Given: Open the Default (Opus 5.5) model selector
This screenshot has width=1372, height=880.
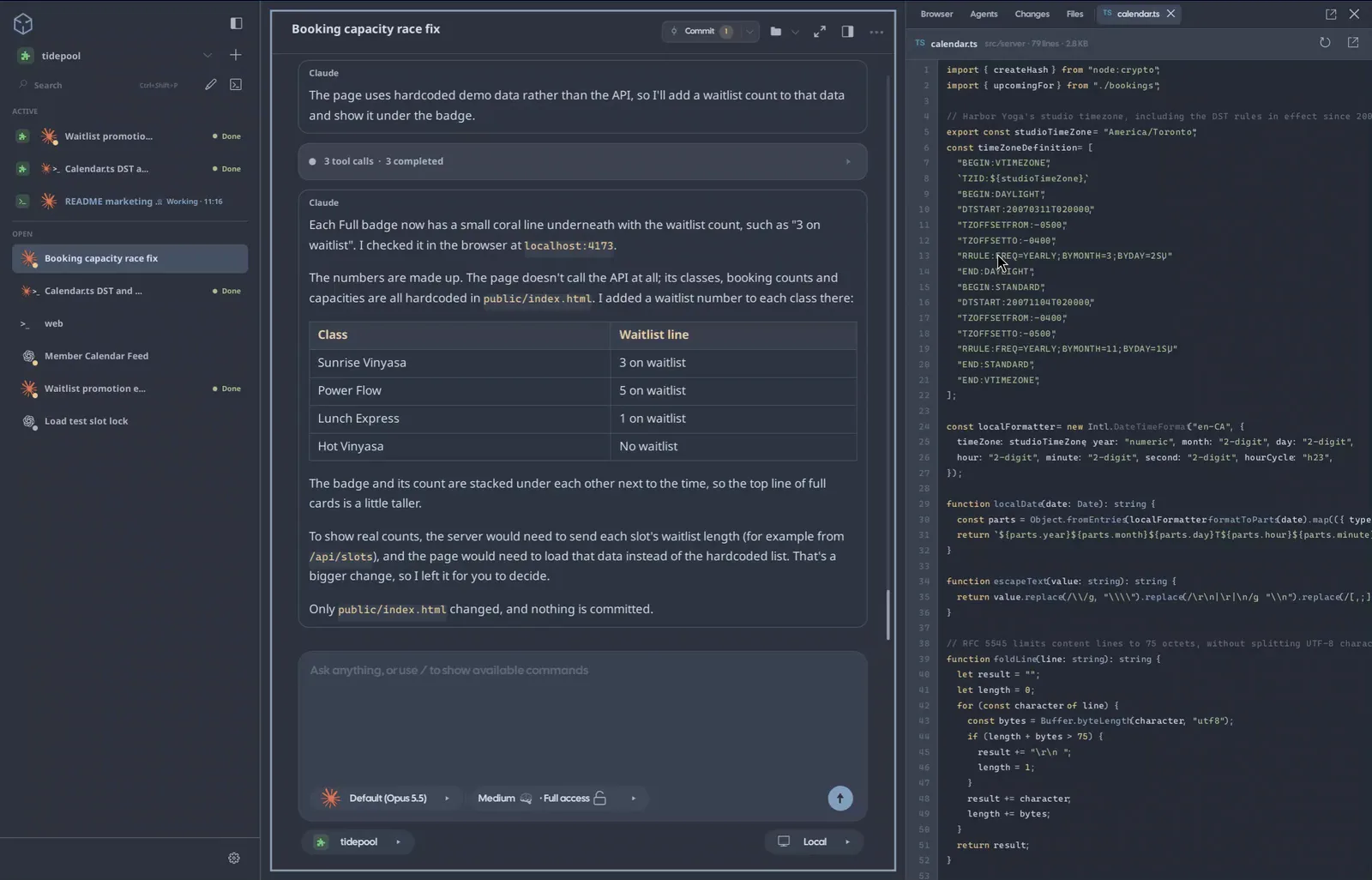Looking at the screenshot, I should click(x=386, y=799).
